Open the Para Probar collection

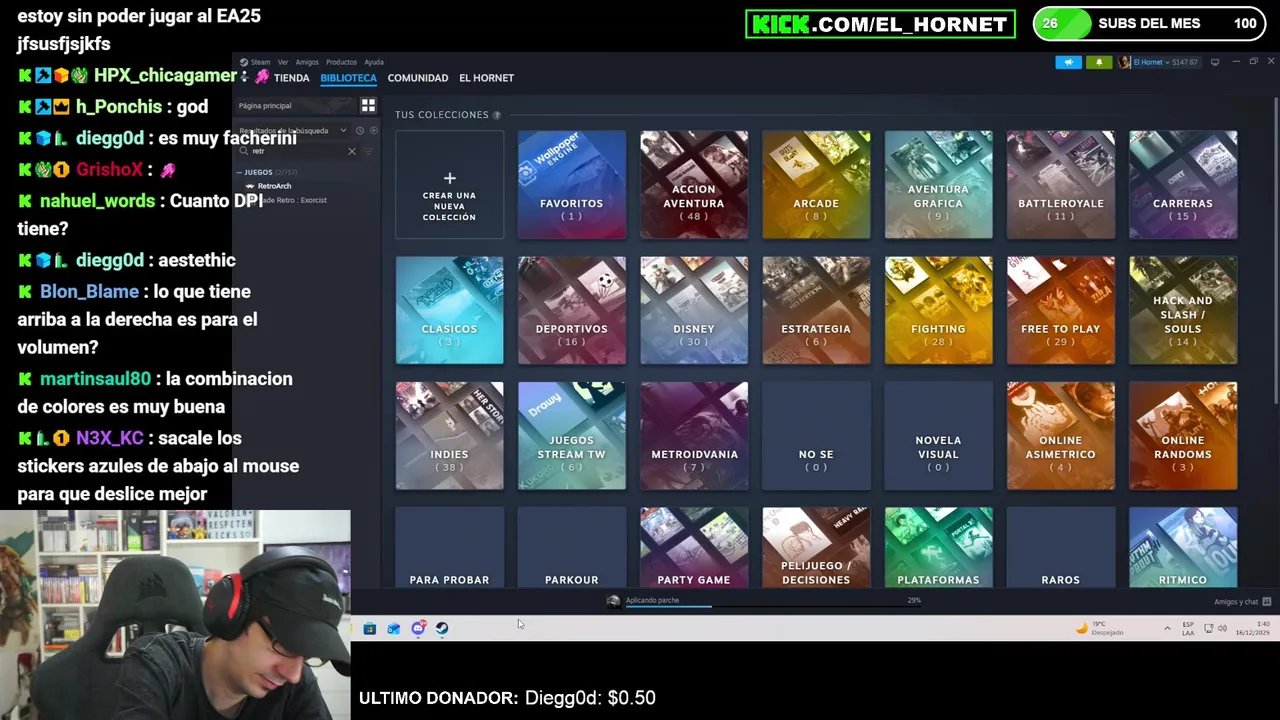[449, 547]
